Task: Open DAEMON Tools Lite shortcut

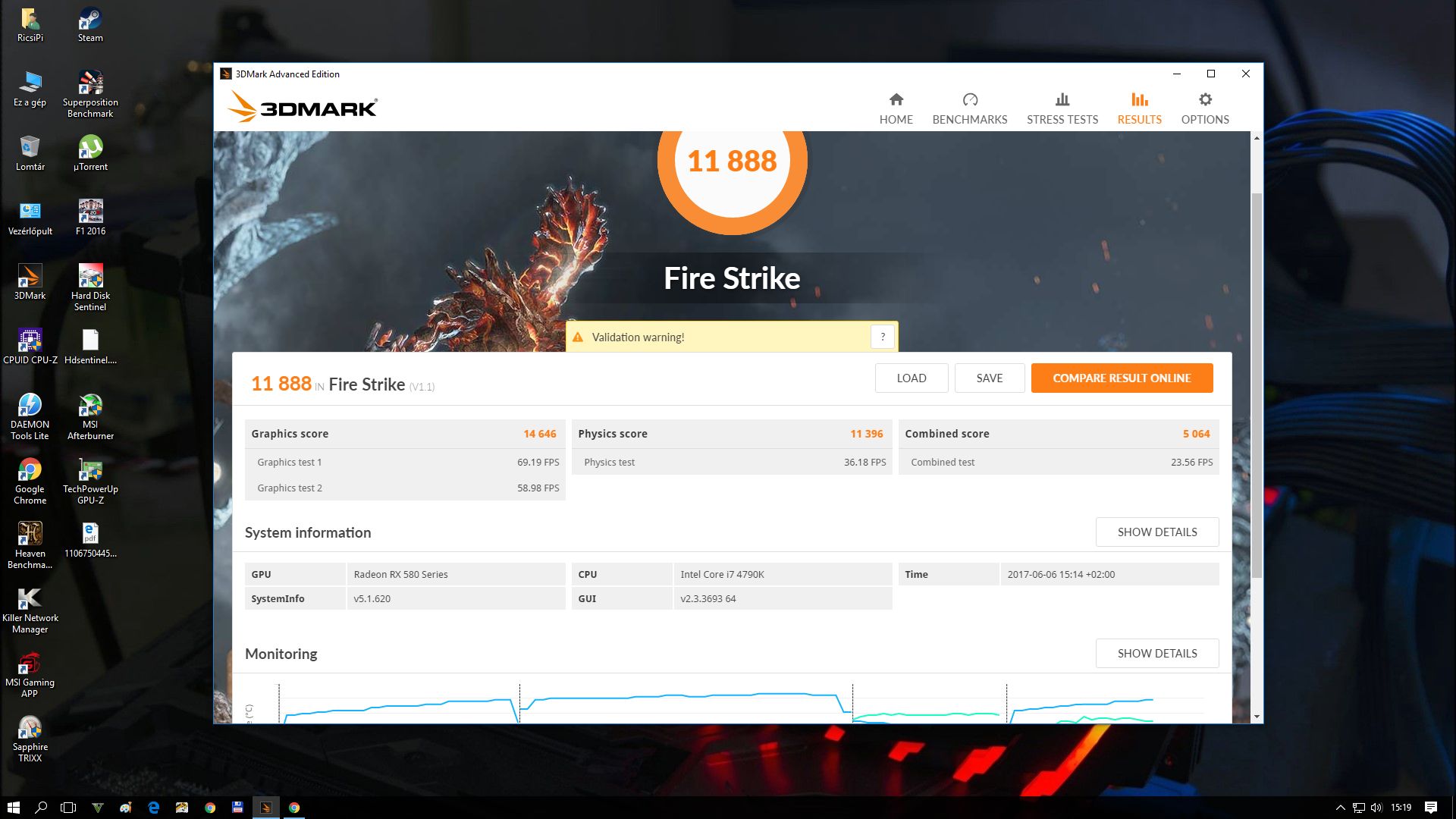Action: pos(30,416)
